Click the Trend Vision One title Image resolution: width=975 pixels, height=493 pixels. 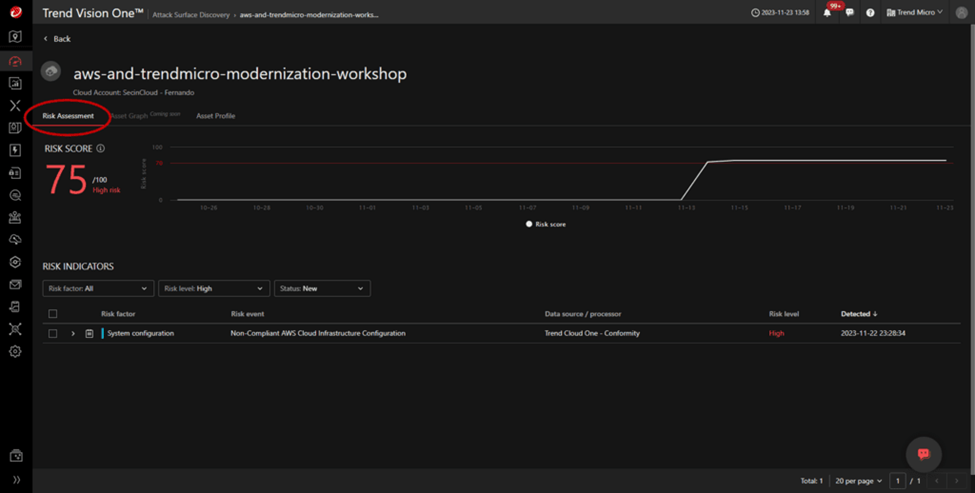click(93, 13)
